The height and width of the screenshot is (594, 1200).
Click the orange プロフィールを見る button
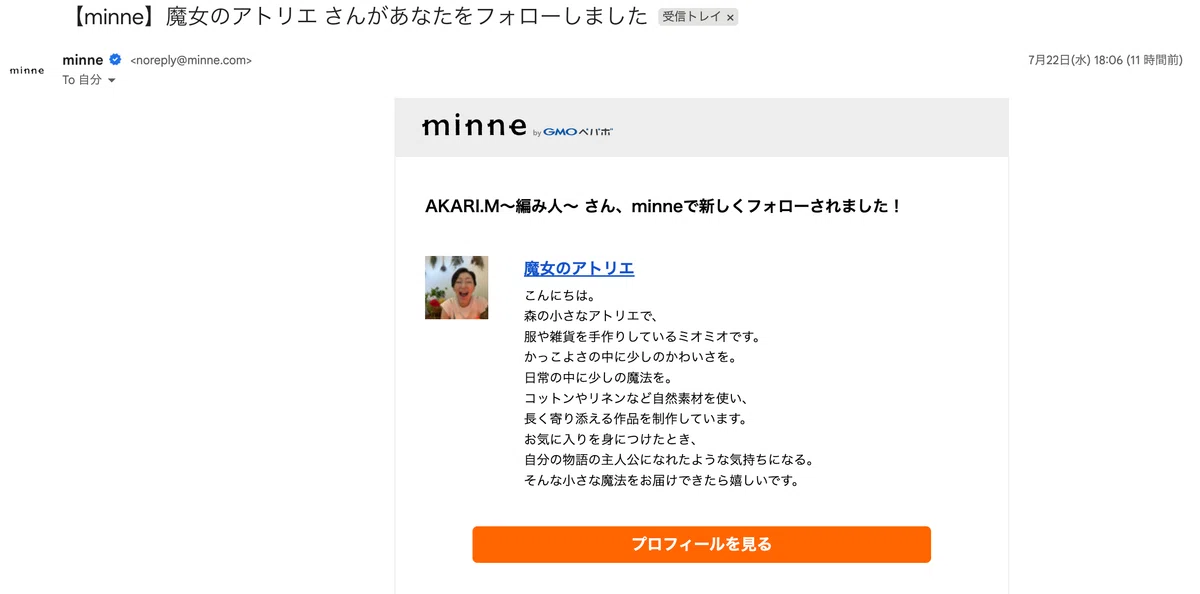point(702,545)
